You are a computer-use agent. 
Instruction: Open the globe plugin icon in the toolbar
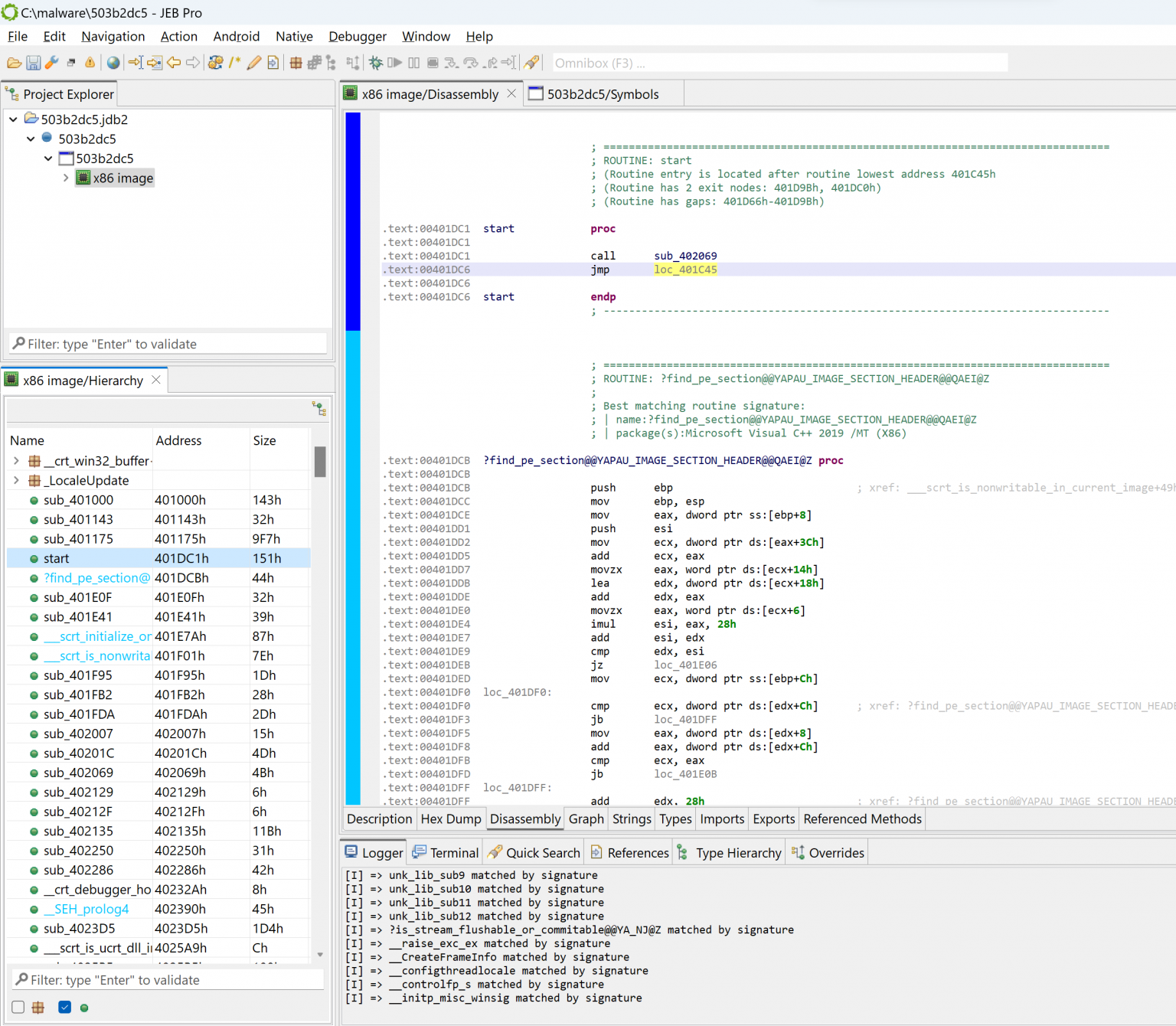click(x=113, y=63)
